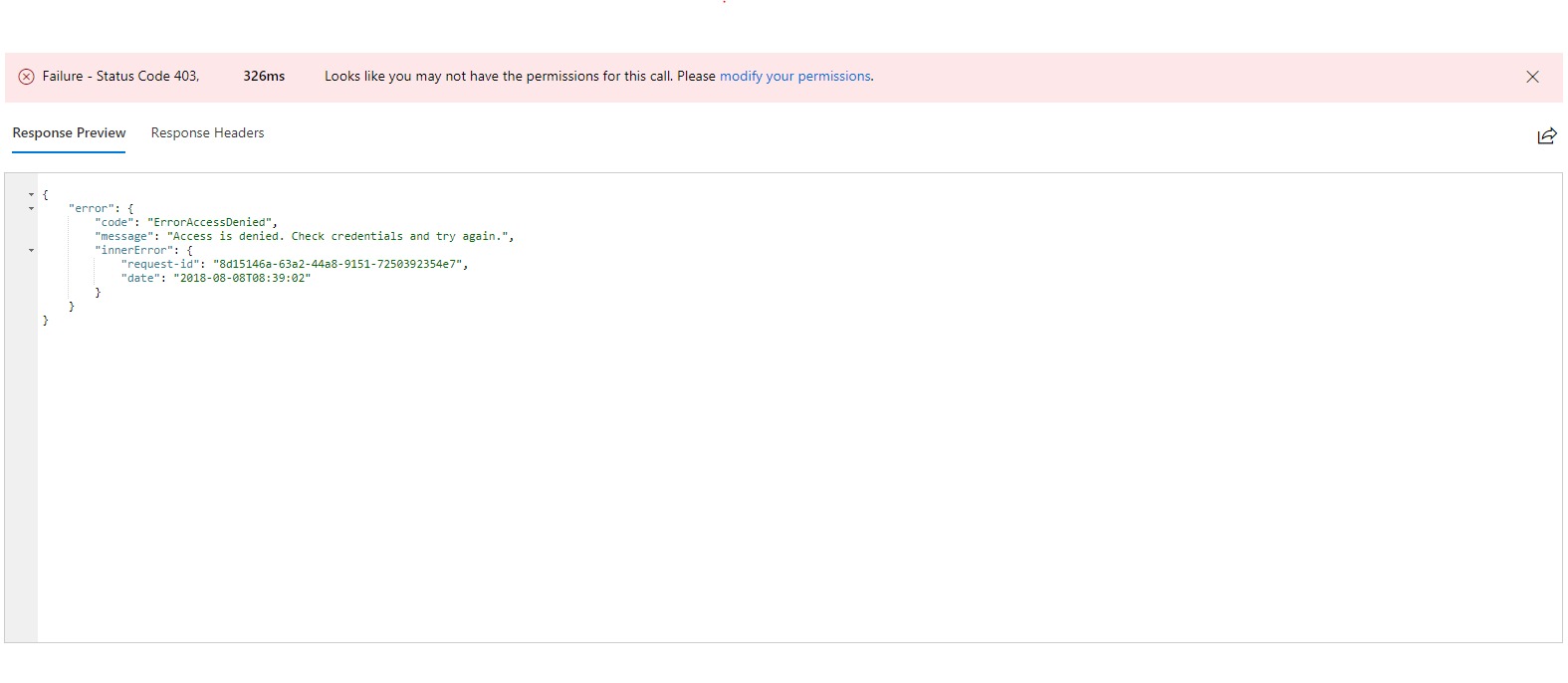Screen dimensions: 1568x683
Task: Click the 'Failure - Status Code 403' text
Action: click(120, 77)
